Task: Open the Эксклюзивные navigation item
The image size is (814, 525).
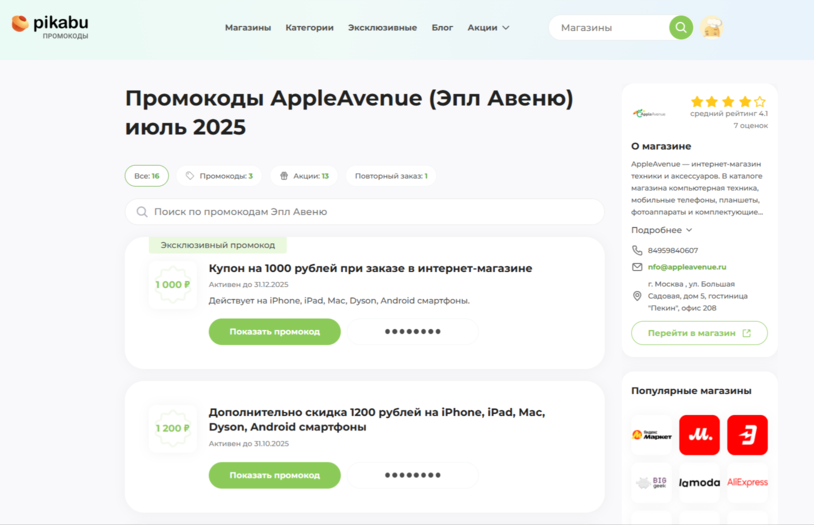Action: tap(382, 28)
